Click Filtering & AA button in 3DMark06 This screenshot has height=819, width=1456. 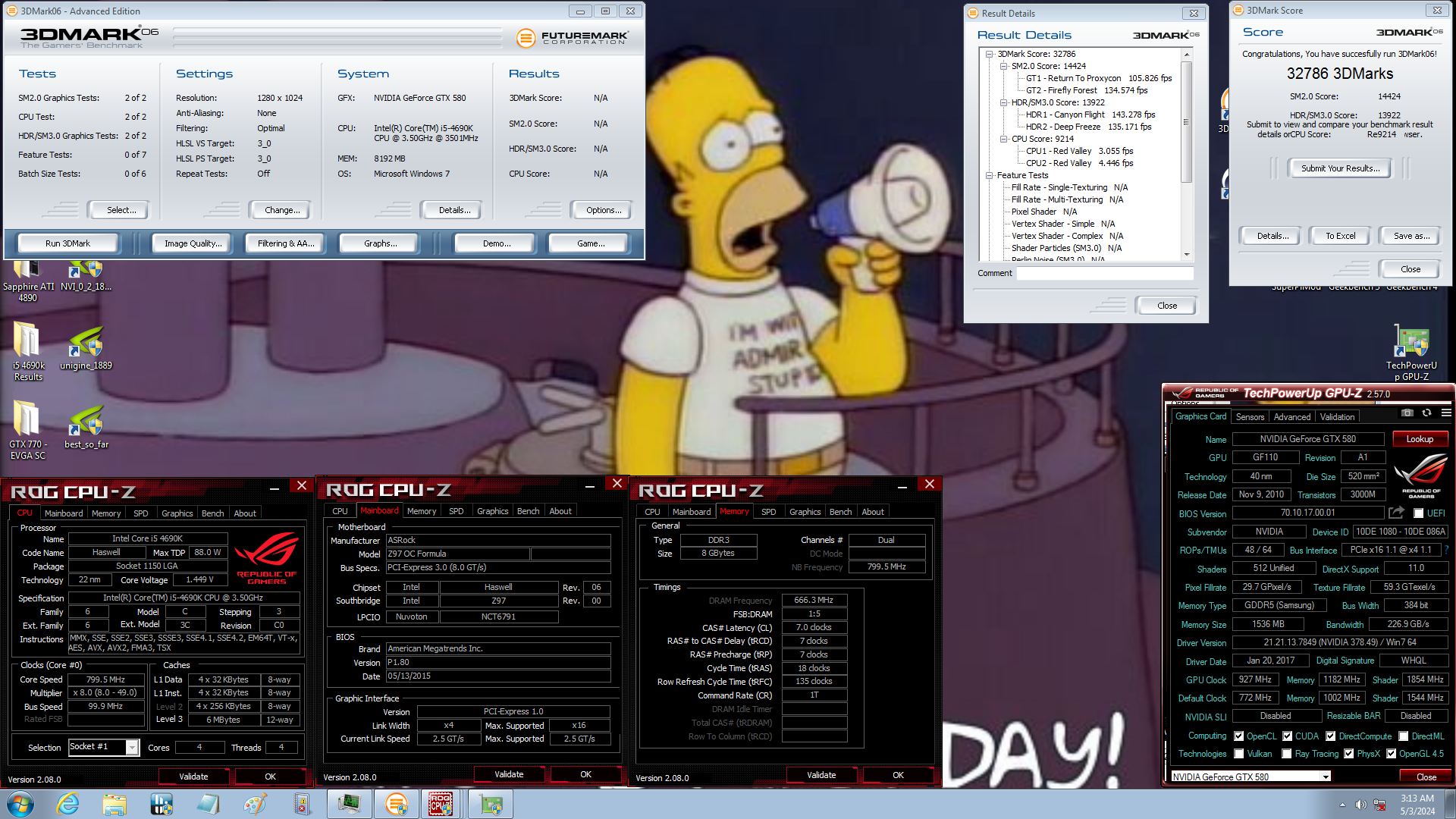click(x=286, y=243)
